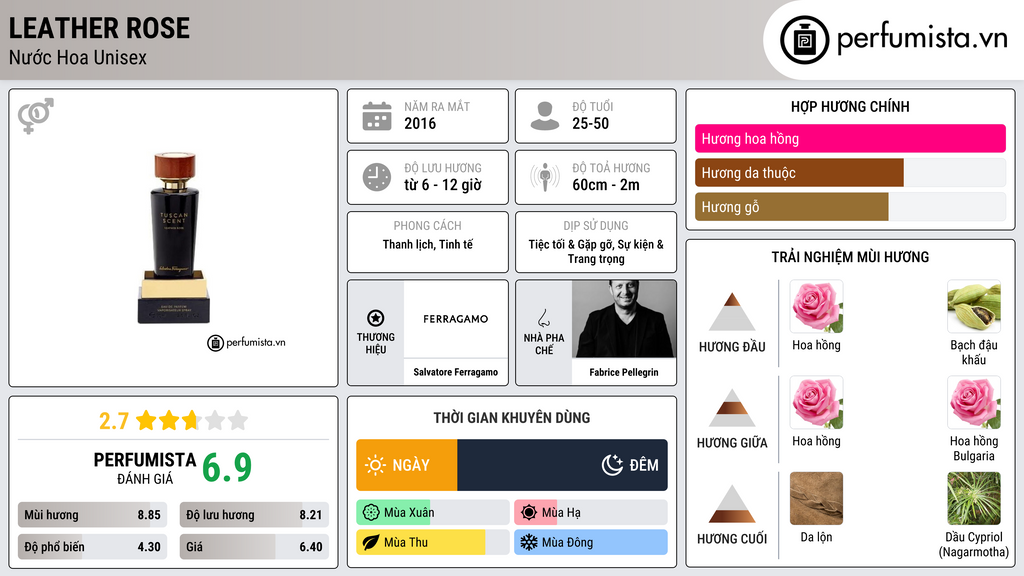Click the Nước Hoa Unisex subtitle
This screenshot has height=576, width=1024.
point(78,57)
